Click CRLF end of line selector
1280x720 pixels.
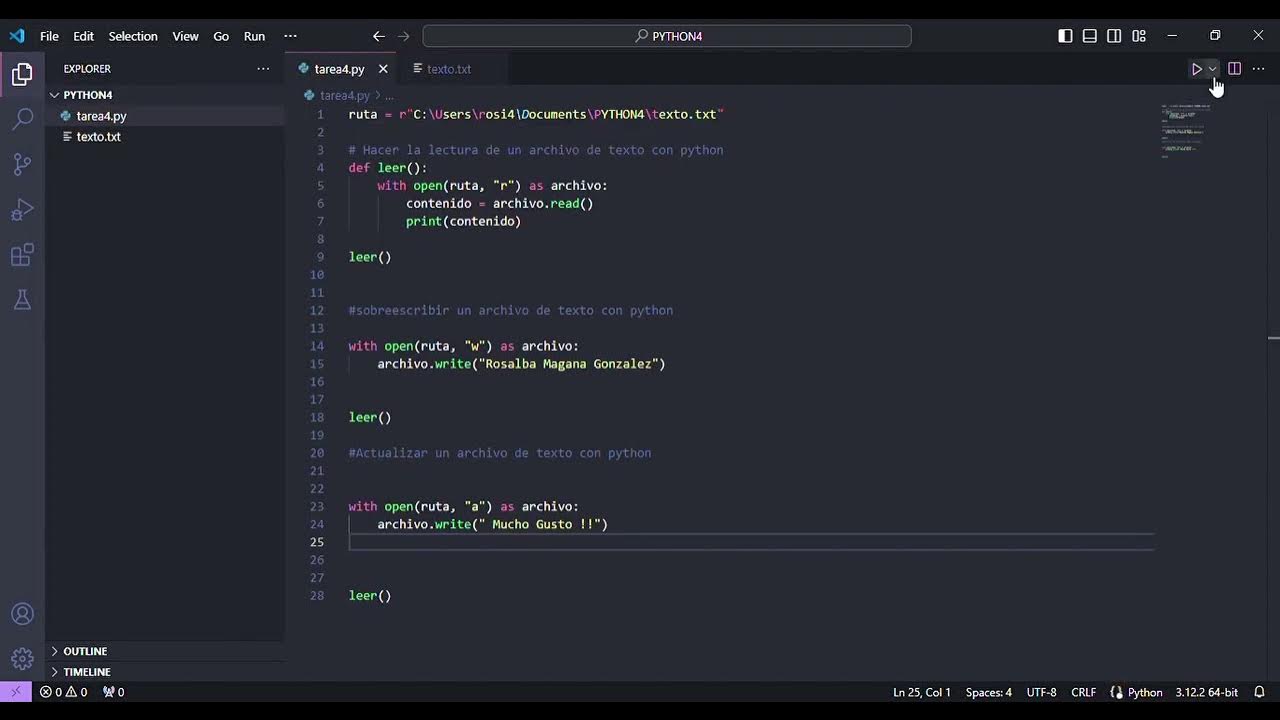pos(1083,692)
